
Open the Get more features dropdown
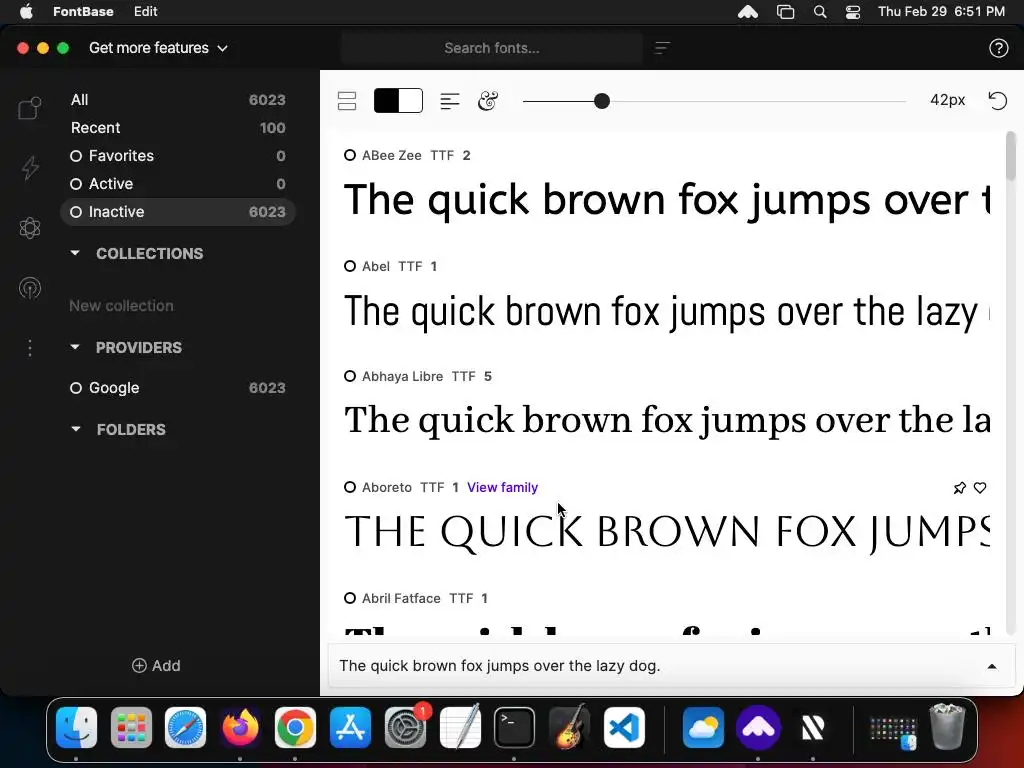click(158, 48)
